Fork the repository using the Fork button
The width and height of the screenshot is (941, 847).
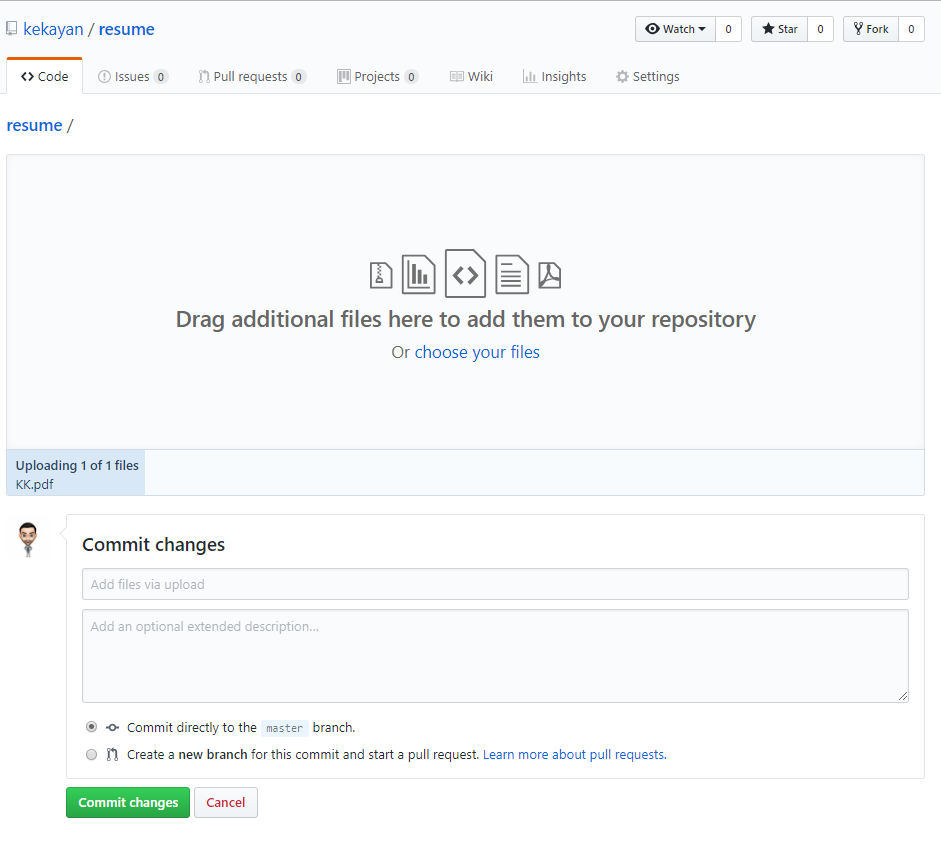(x=871, y=29)
